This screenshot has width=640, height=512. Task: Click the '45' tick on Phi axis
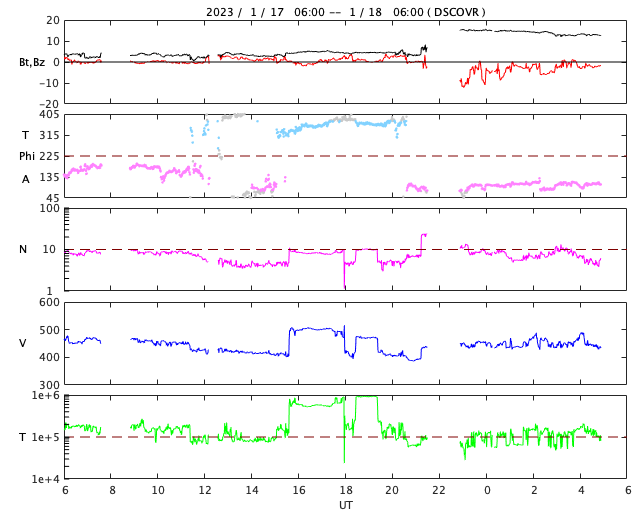(53, 198)
